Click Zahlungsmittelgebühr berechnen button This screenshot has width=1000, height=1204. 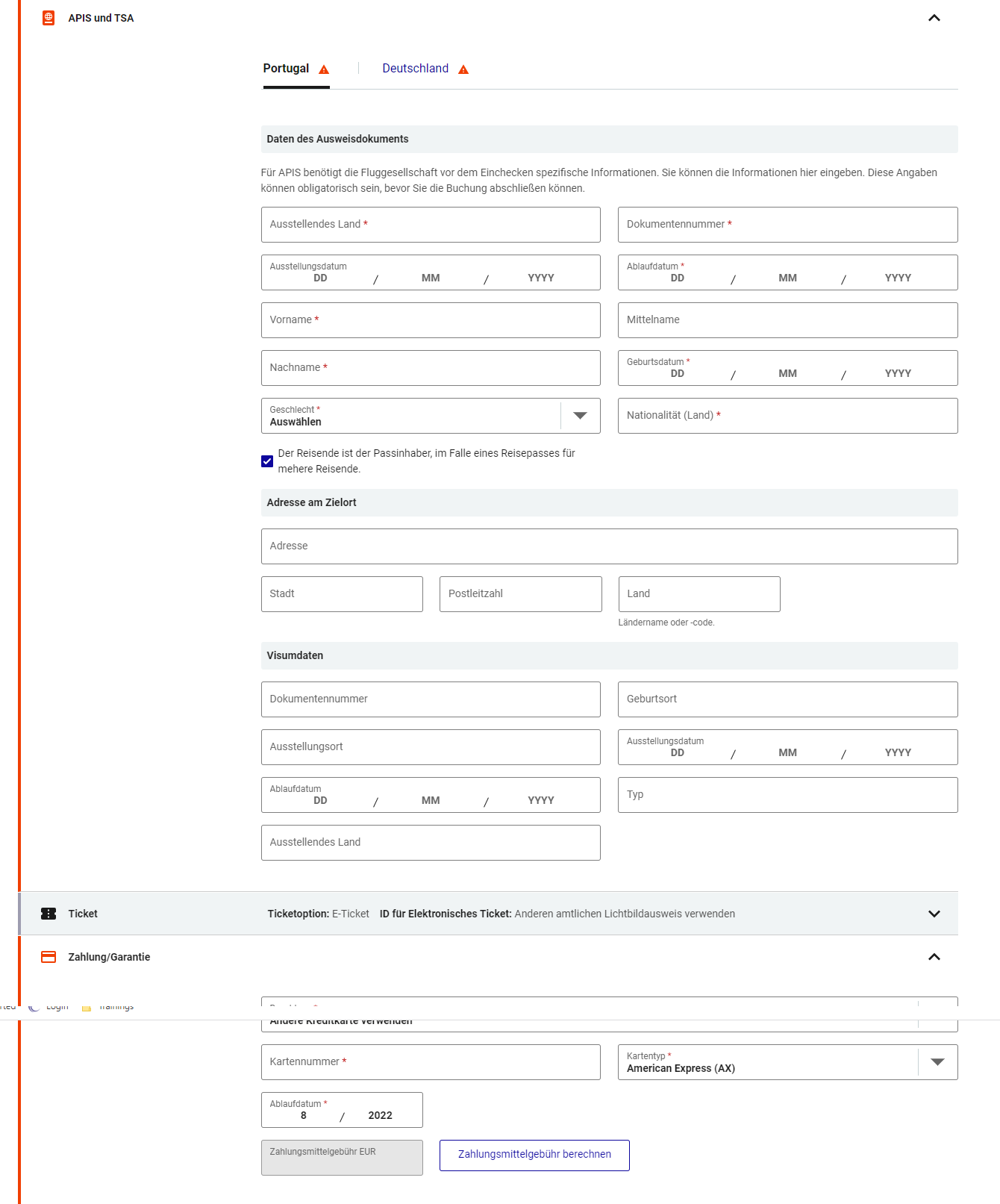[534, 1155]
